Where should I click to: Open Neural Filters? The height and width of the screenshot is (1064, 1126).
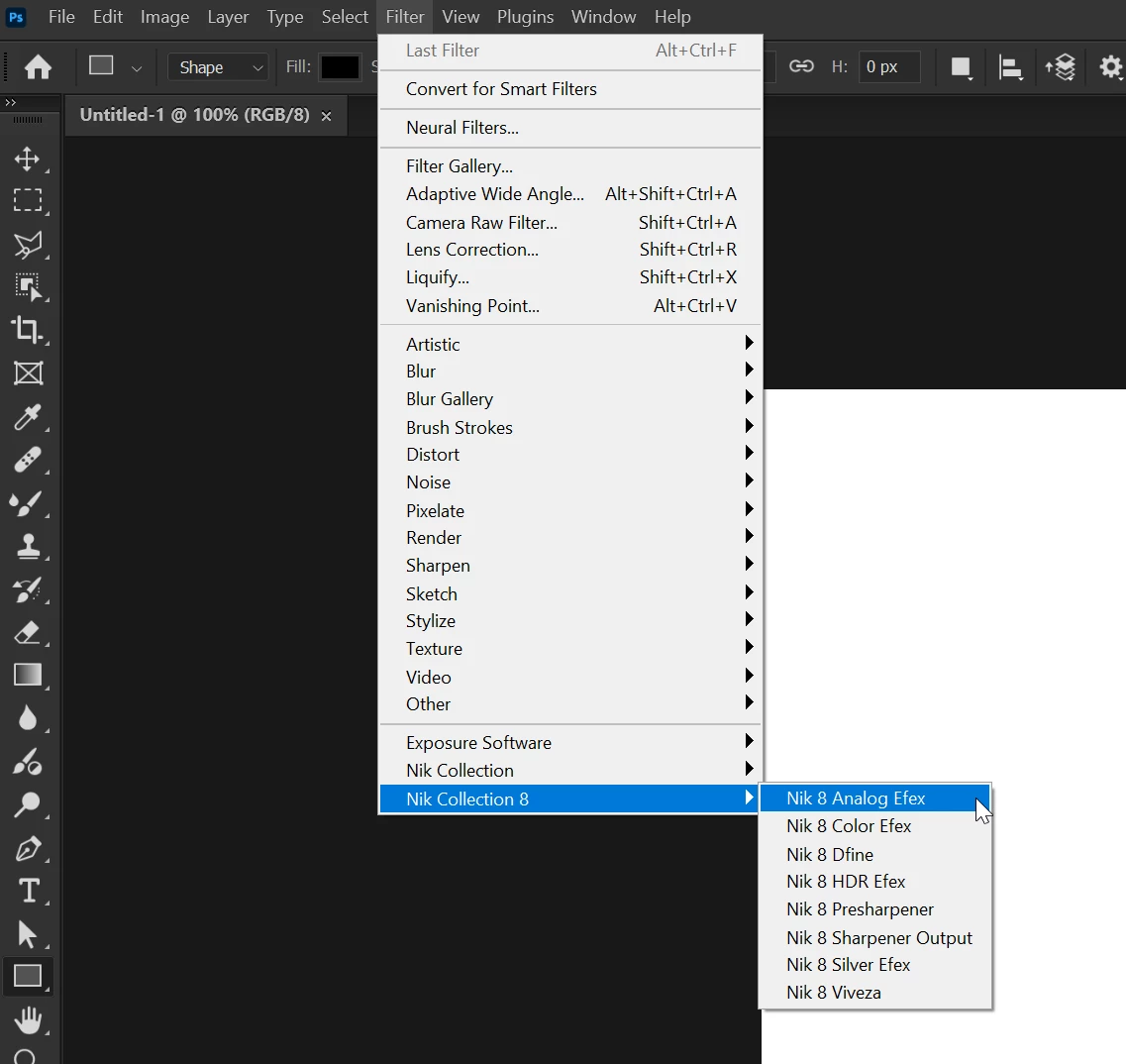point(570,128)
